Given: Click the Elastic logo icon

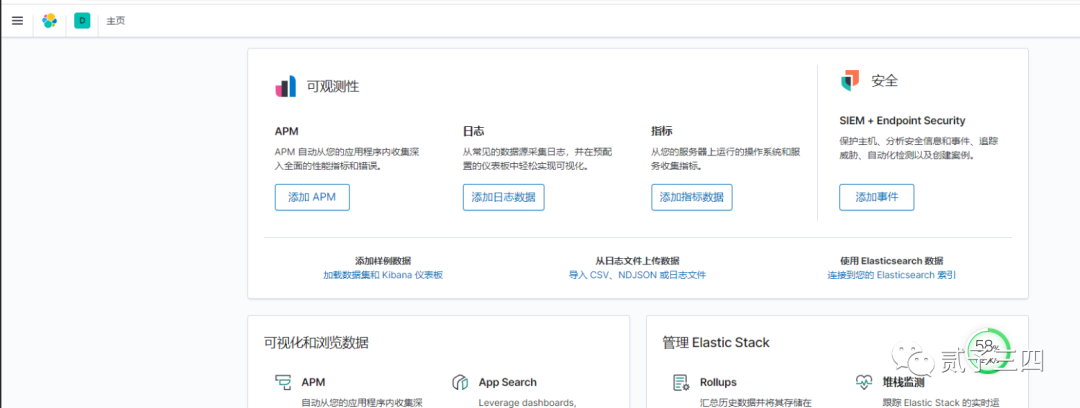Looking at the screenshot, I should coord(50,21).
